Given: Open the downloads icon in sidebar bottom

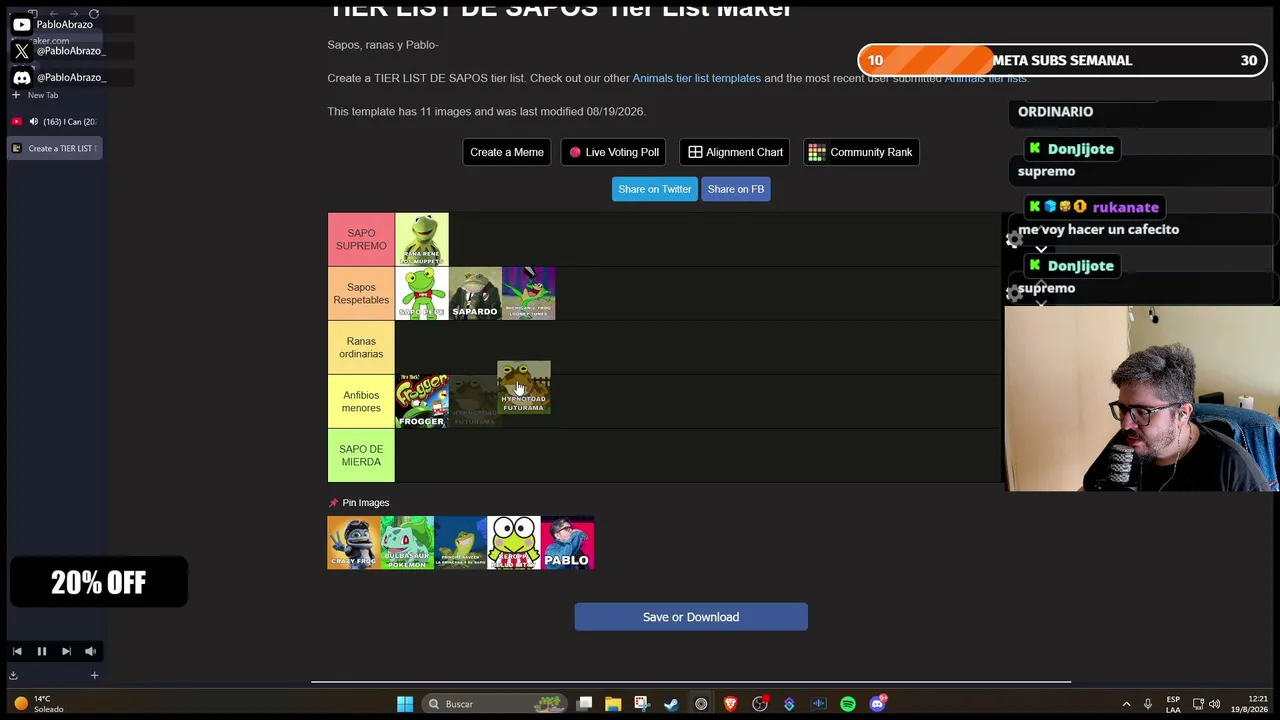Looking at the screenshot, I should [13, 676].
